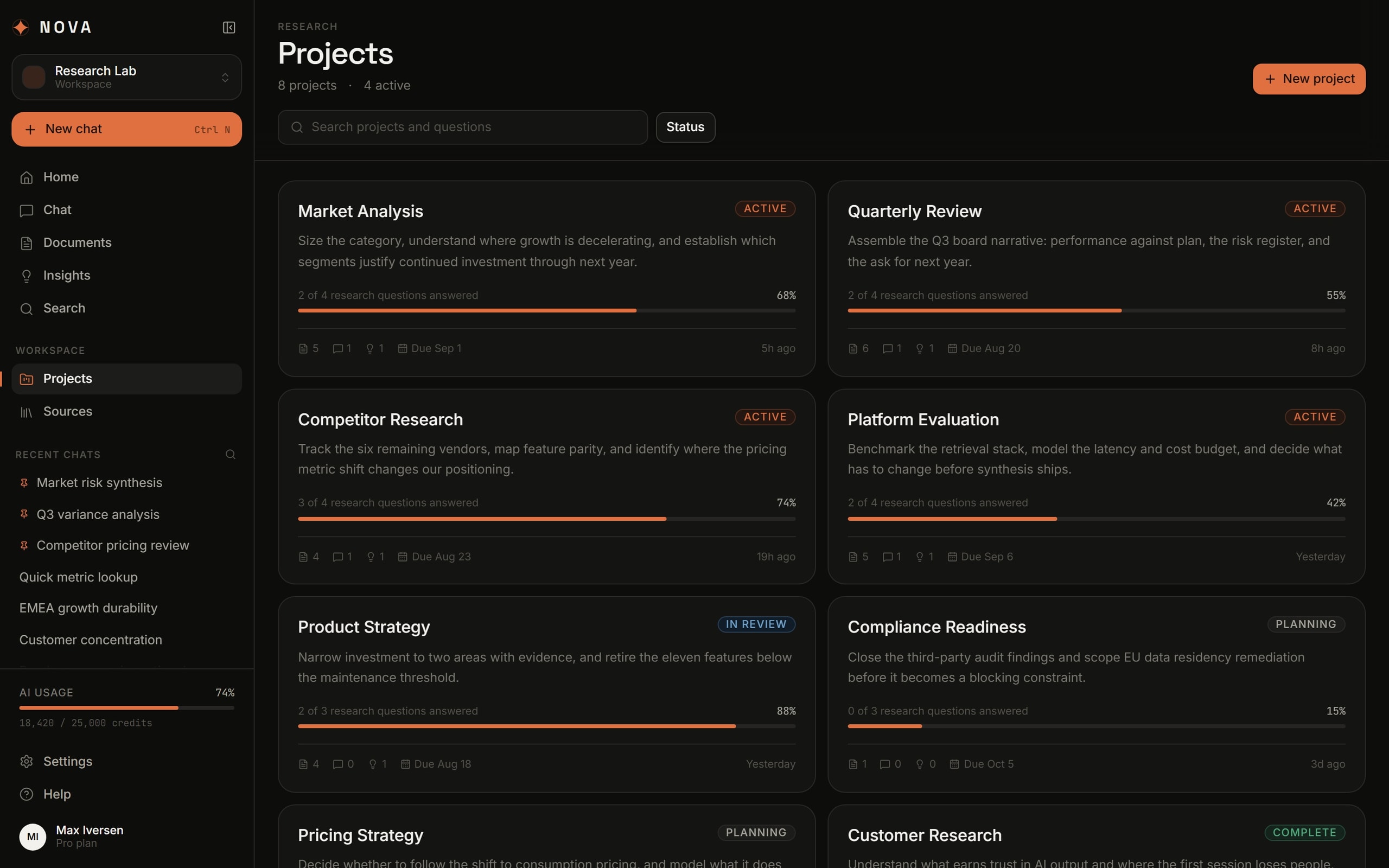Viewport: 1389px width, 868px height.
Task: Click the calendar icon by Due Sep 1
Action: [x=403, y=348]
